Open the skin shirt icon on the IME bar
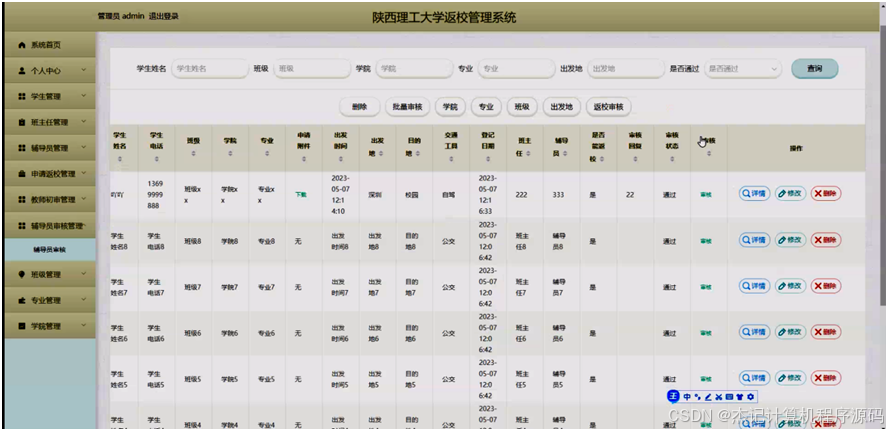The image size is (888, 431). click(740, 397)
